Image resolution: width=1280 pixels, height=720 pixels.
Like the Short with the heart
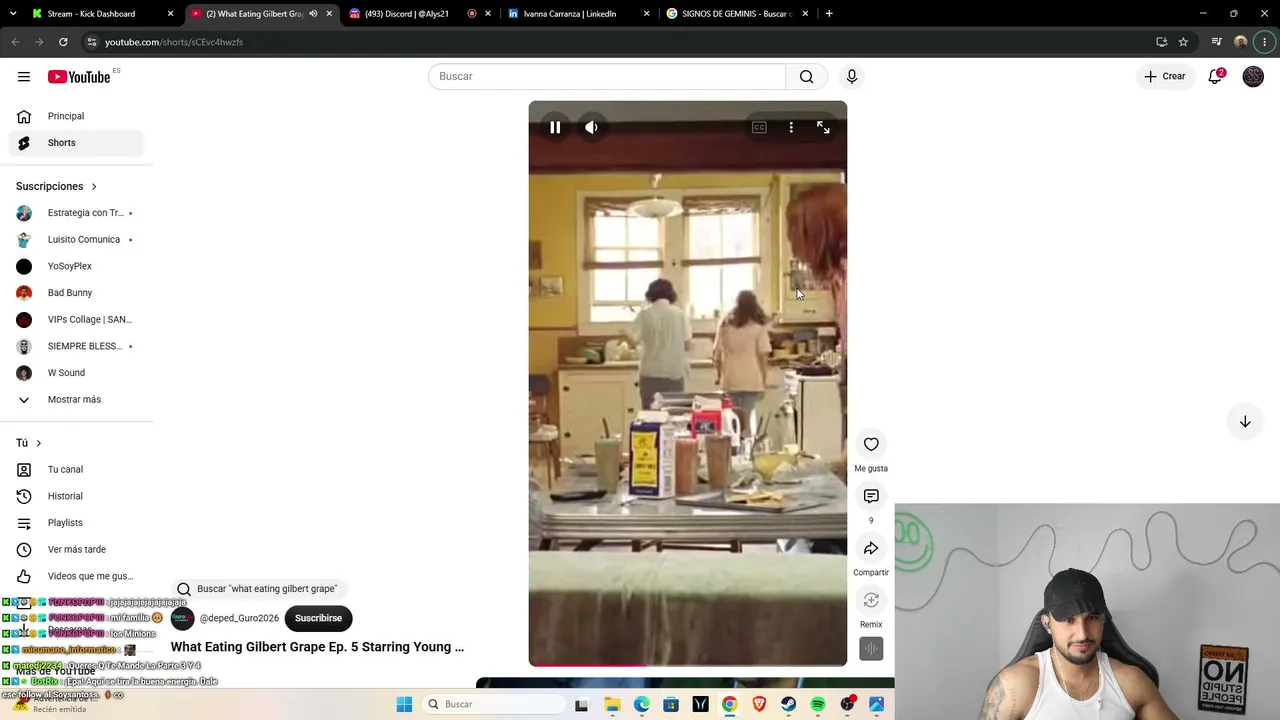click(x=871, y=444)
